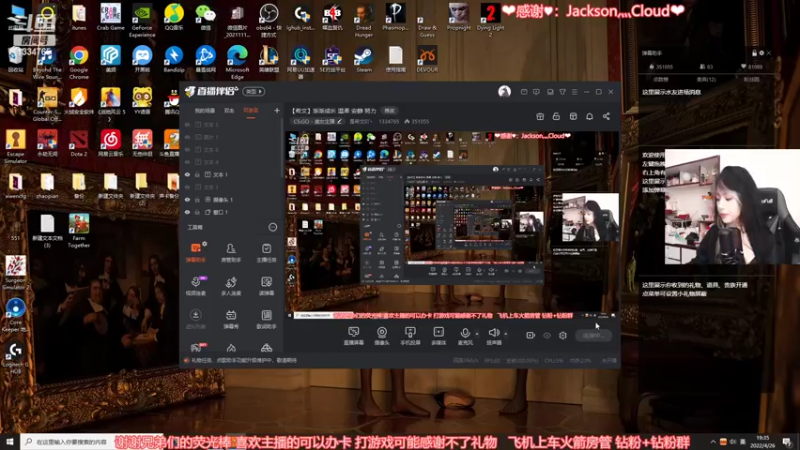Screen dimensions: 800x450
Task: Toggle lock on 摄像头 1 layer
Action: click(x=197, y=199)
